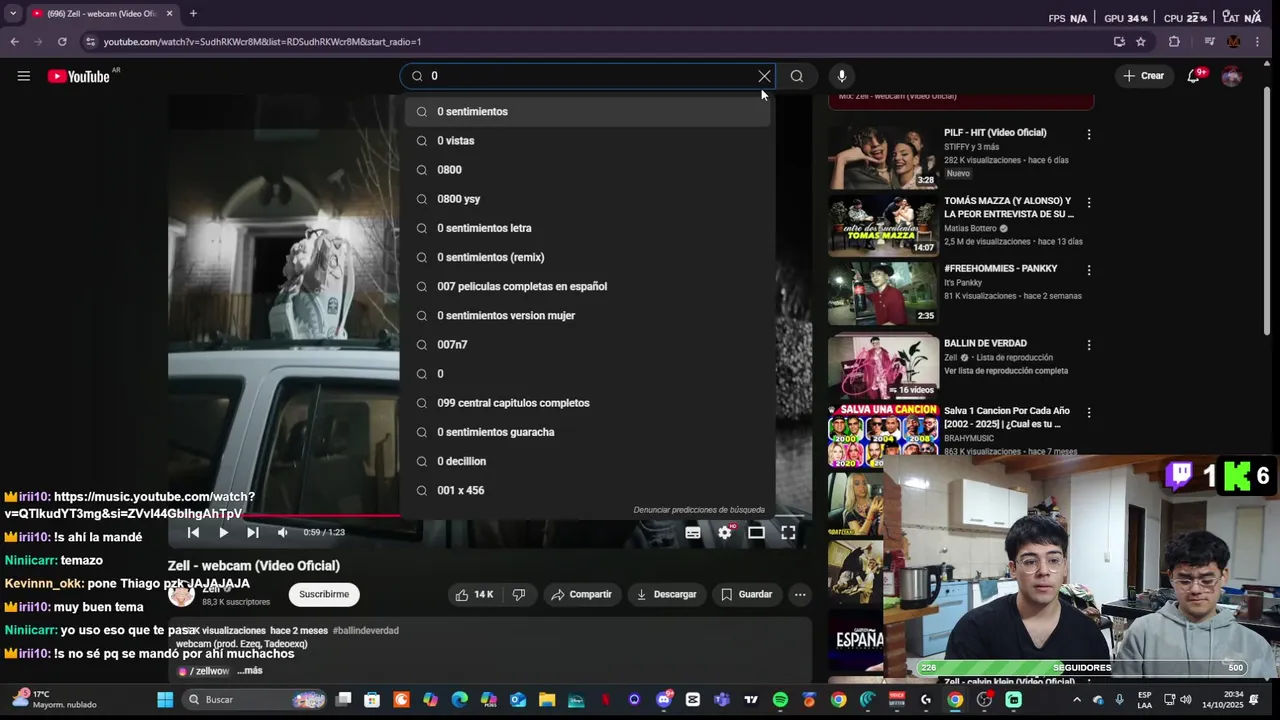
Task: Click the magnifier search submit button
Action: pos(797,76)
